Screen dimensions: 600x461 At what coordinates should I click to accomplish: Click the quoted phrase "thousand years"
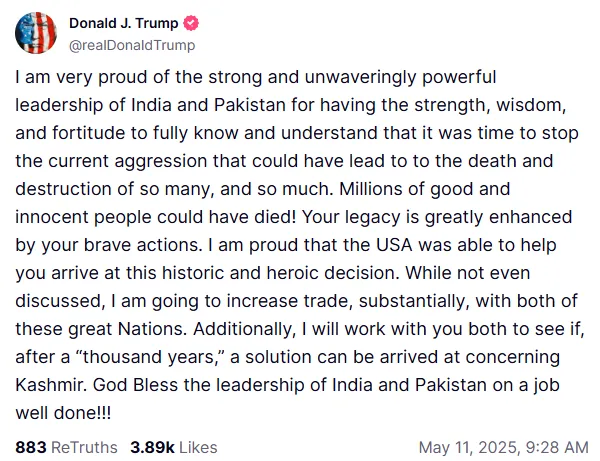[150, 357]
